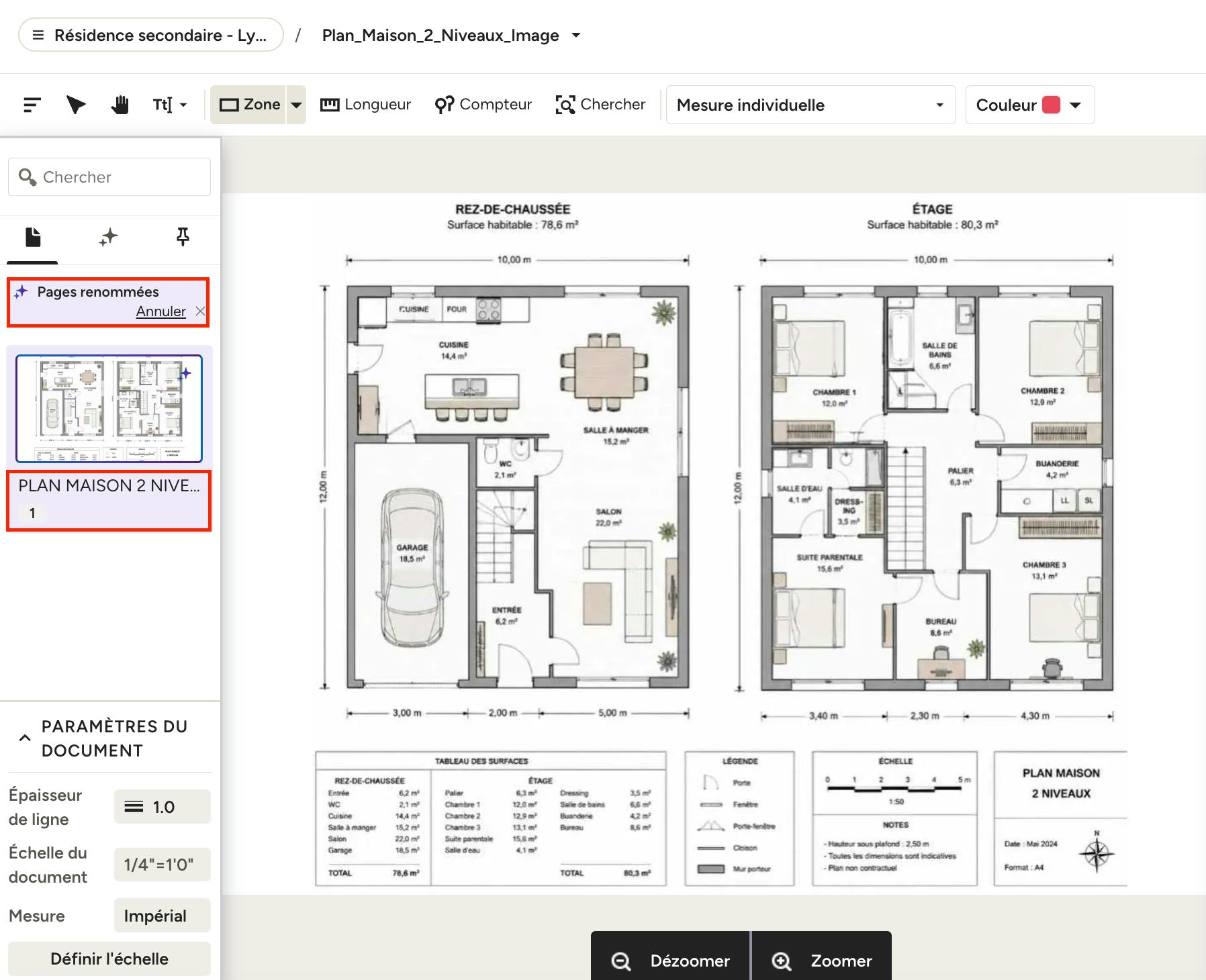Open the Chercher search tool in toolbar

600,105
